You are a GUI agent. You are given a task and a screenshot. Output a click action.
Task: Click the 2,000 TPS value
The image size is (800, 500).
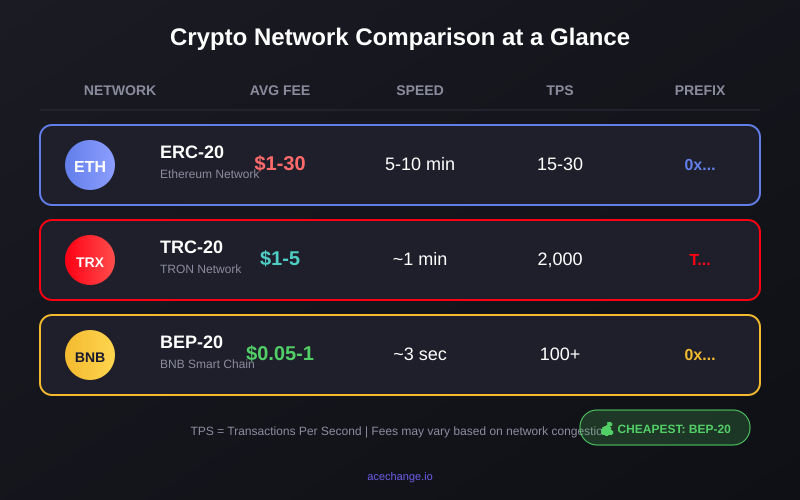tap(560, 259)
